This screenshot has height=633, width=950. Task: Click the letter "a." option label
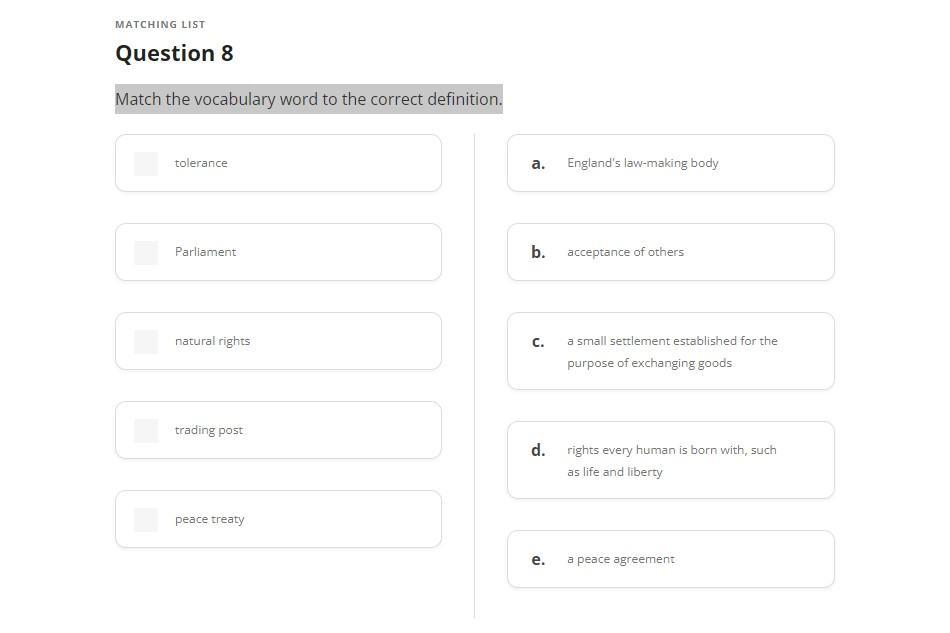[538, 164]
